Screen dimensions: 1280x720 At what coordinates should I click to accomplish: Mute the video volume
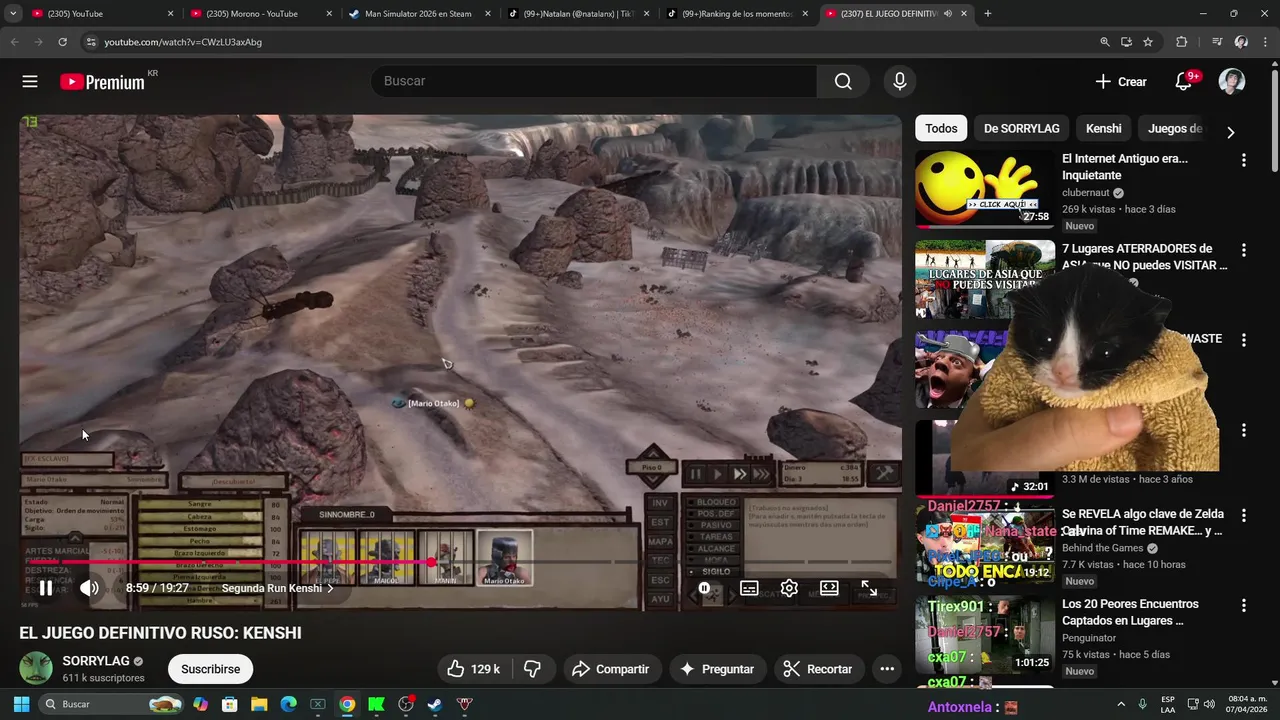[x=89, y=588]
